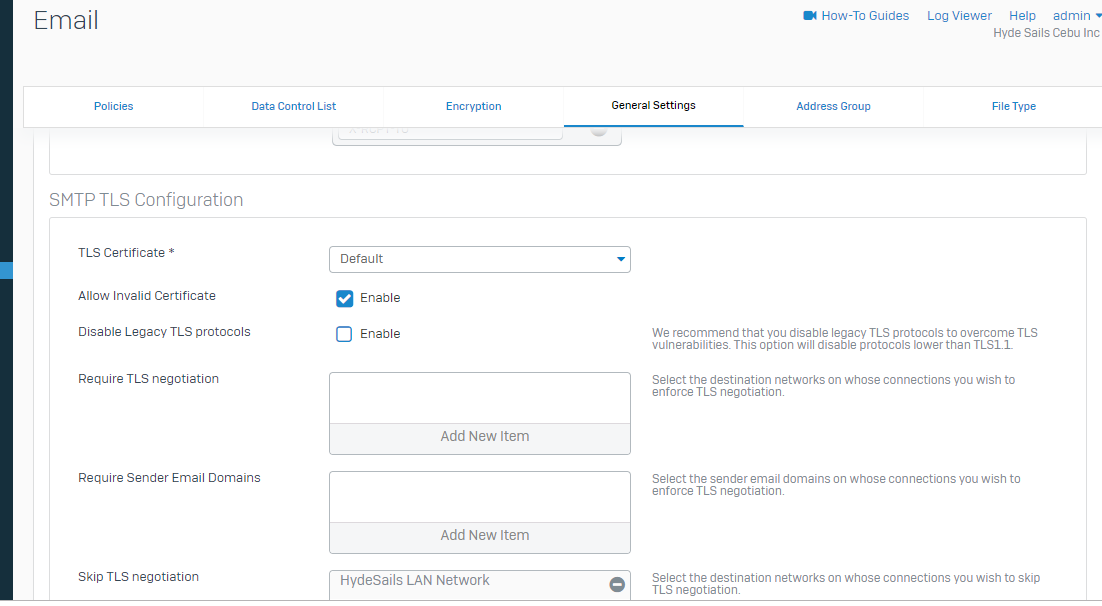The image size is (1102, 606).
Task: Go to the Encryption tab
Action: [x=473, y=106]
